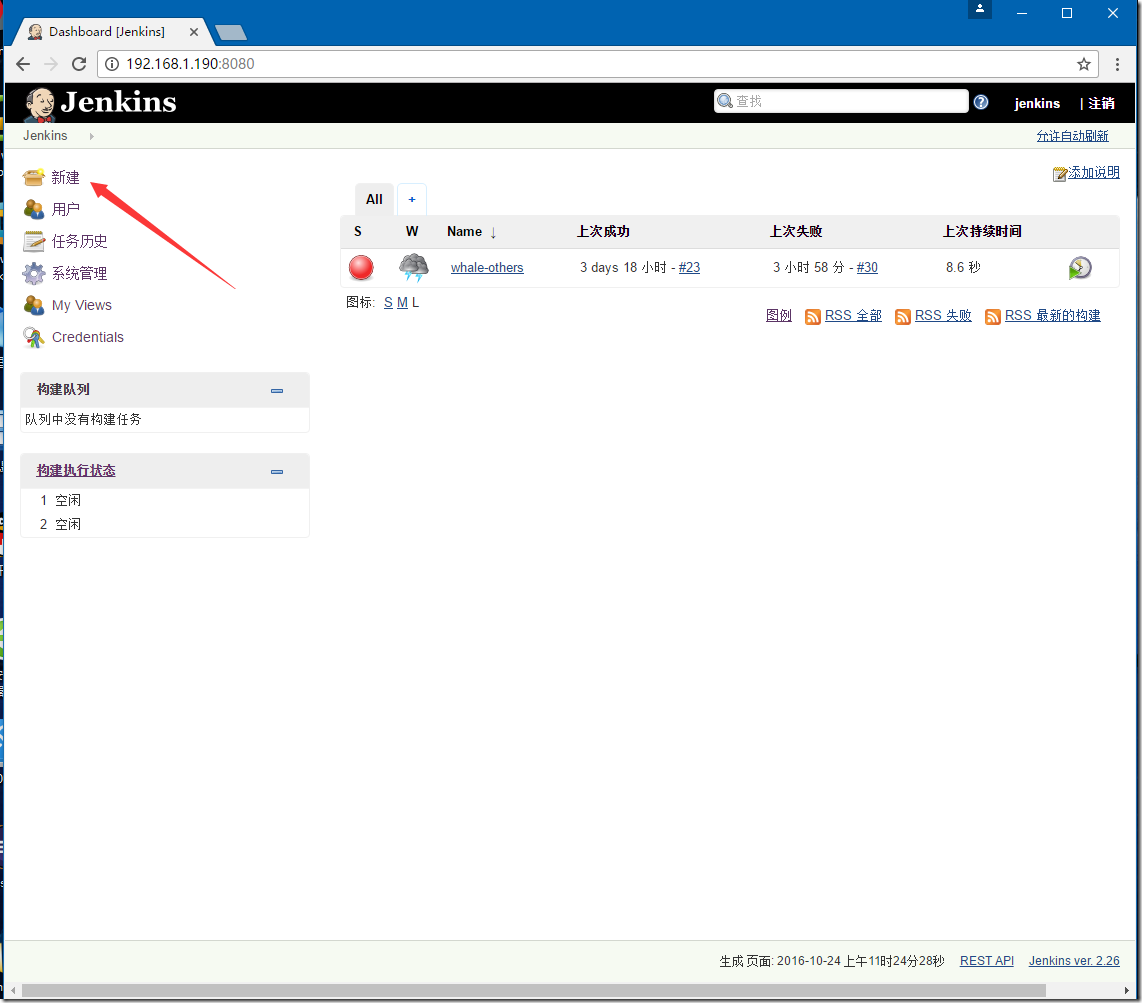
Task: Open the 新建 menu link
Action: [x=66, y=177]
